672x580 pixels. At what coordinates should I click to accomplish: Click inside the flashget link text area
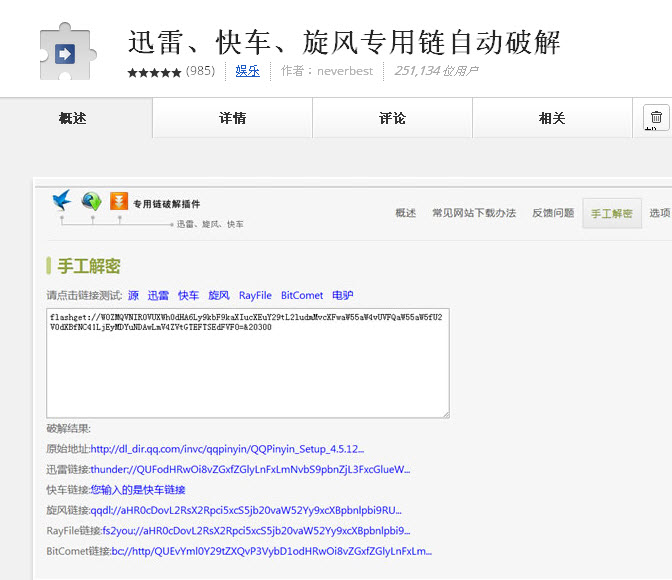pos(248,363)
